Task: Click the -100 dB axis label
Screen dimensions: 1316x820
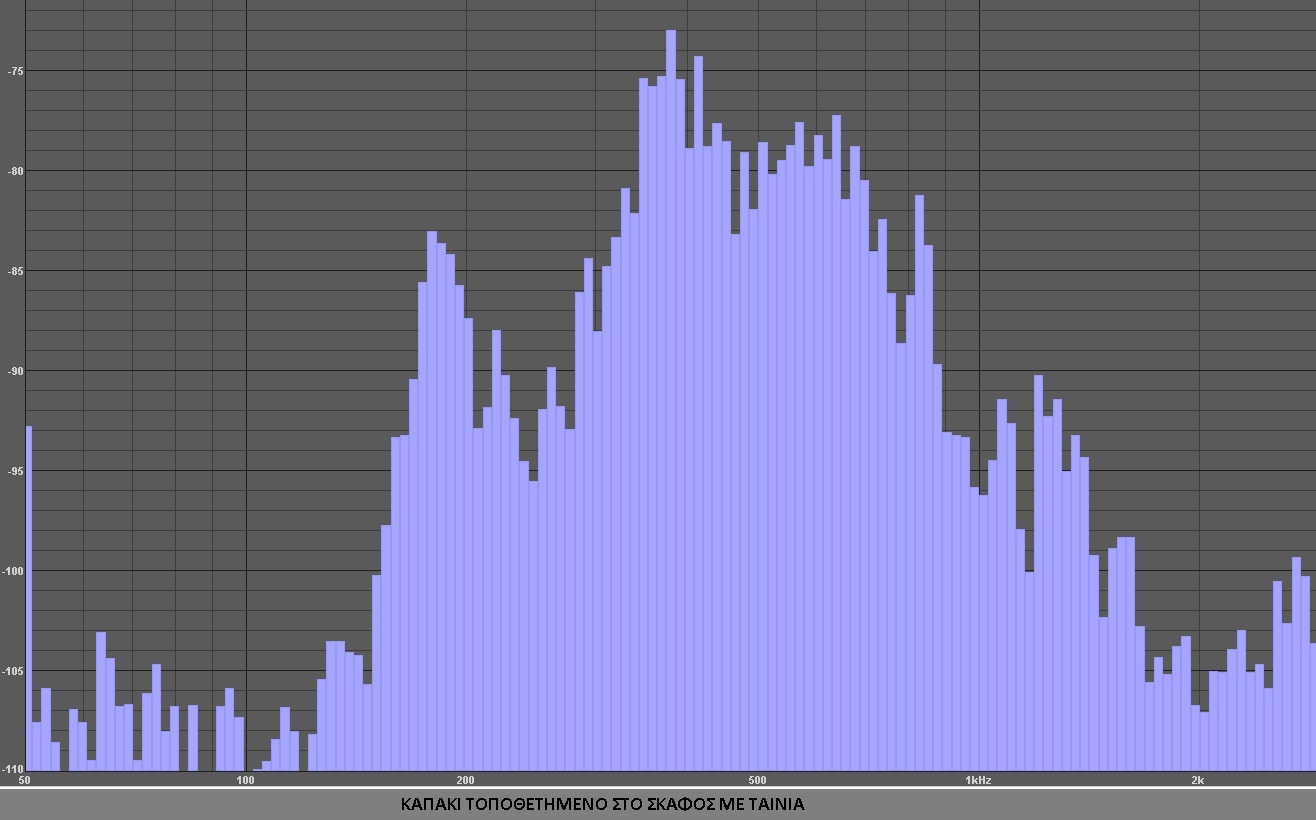Action: [x=14, y=571]
